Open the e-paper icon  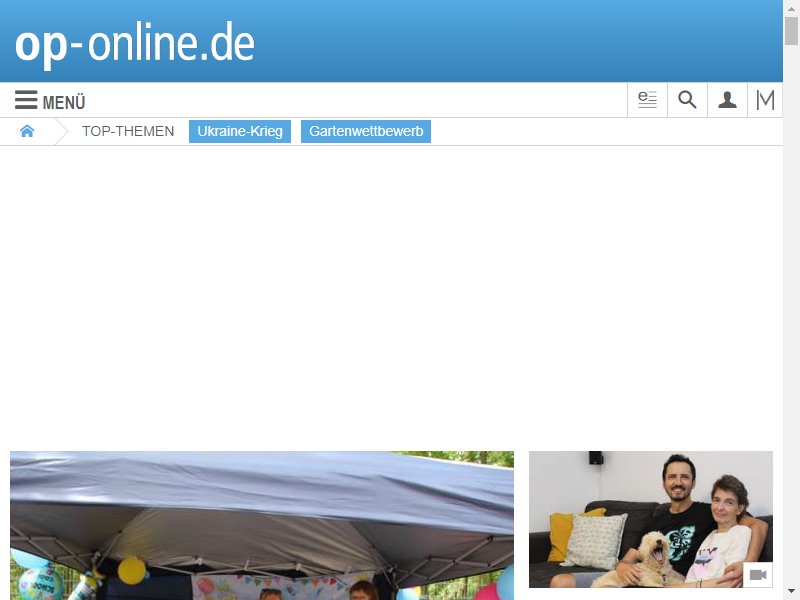[647, 100]
